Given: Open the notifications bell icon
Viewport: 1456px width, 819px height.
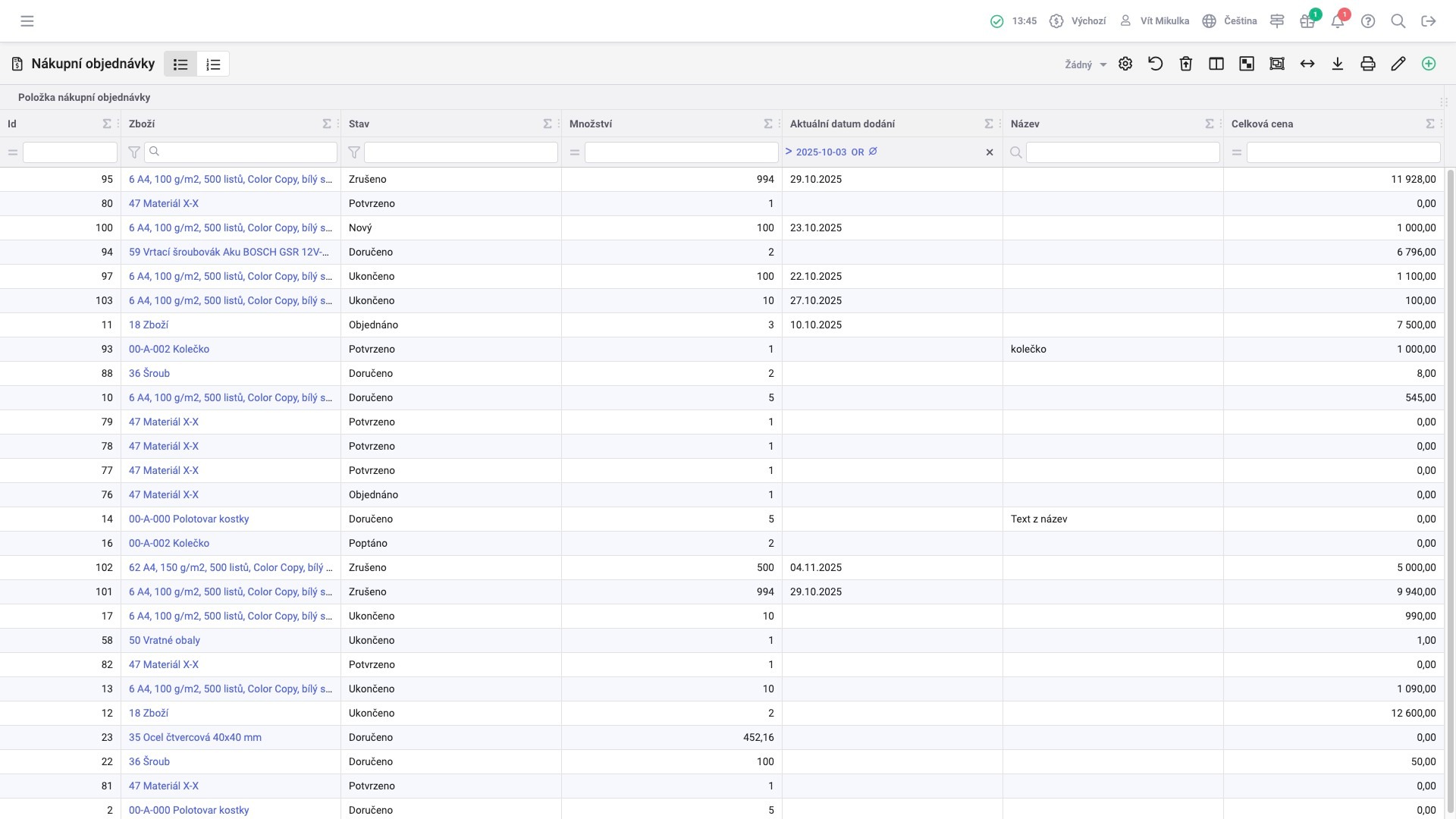Looking at the screenshot, I should (1338, 21).
